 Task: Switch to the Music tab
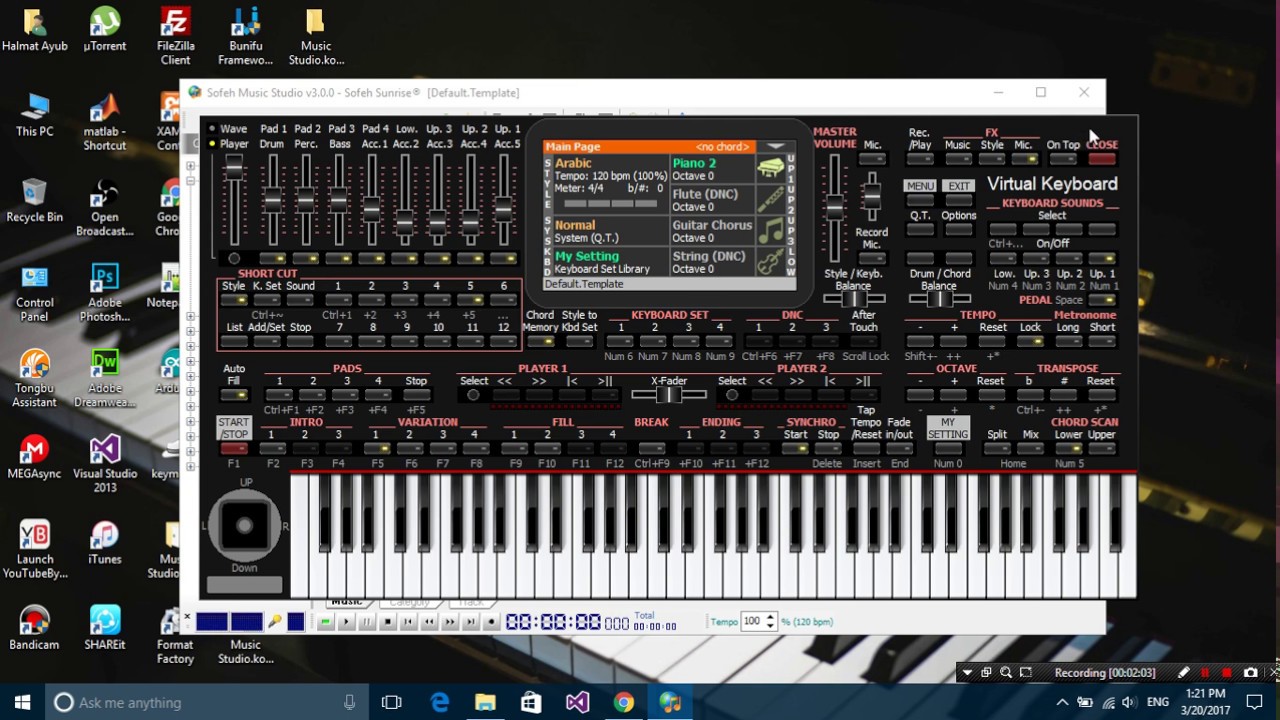(x=346, y=602)
